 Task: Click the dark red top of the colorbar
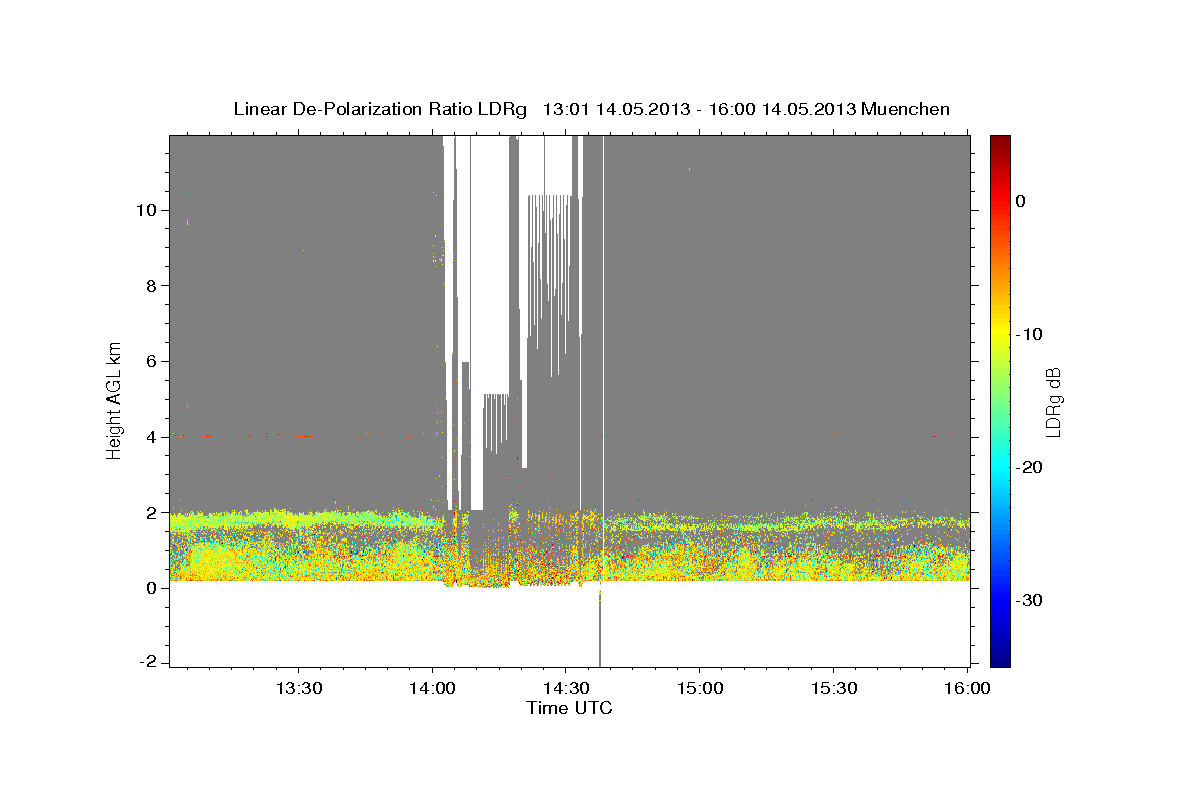click(x=1000, y=142)
